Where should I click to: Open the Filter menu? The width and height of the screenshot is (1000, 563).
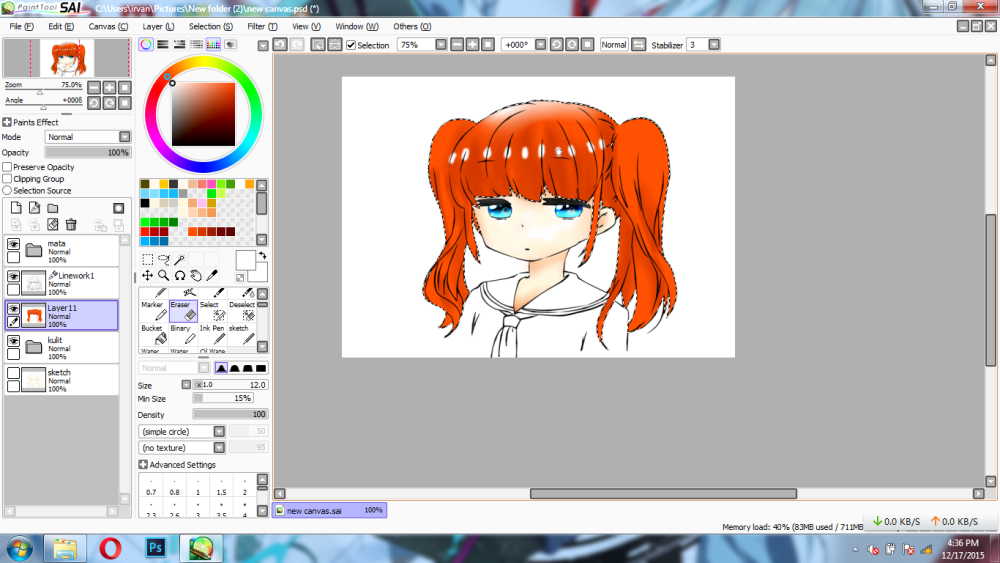(262, 27)
